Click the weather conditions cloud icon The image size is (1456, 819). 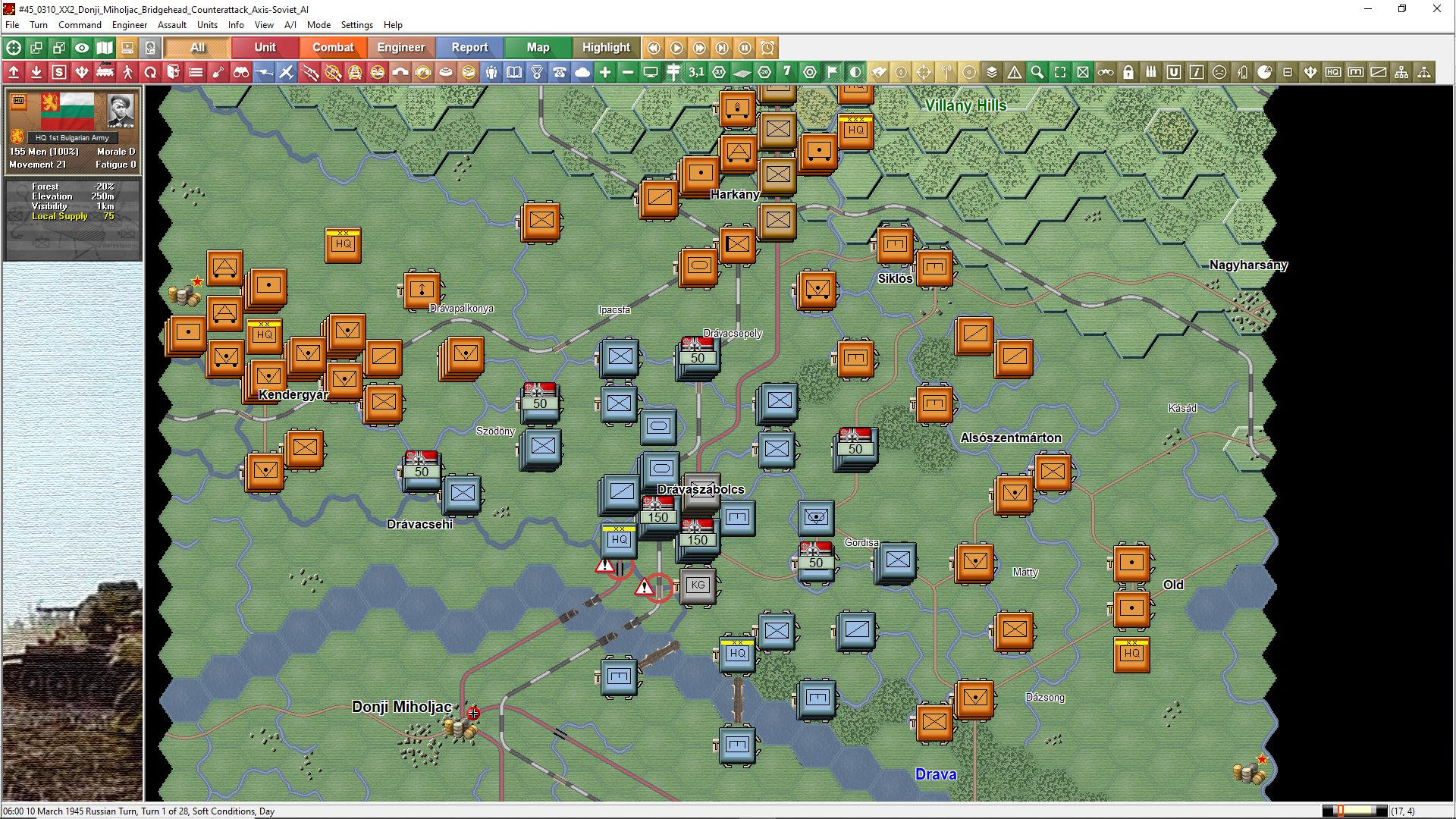582,72
